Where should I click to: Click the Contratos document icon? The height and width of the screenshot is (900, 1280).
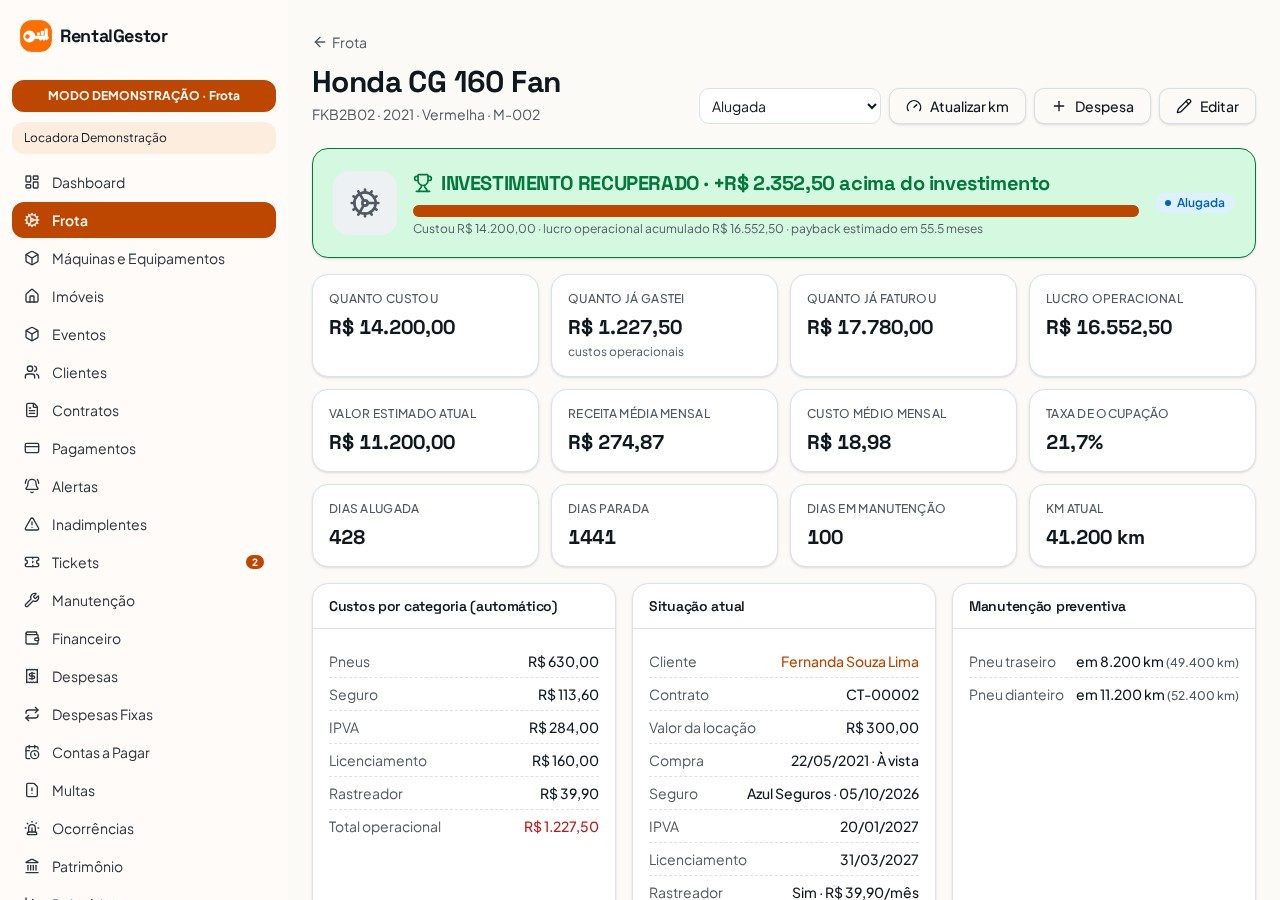(x=32, y=410)
